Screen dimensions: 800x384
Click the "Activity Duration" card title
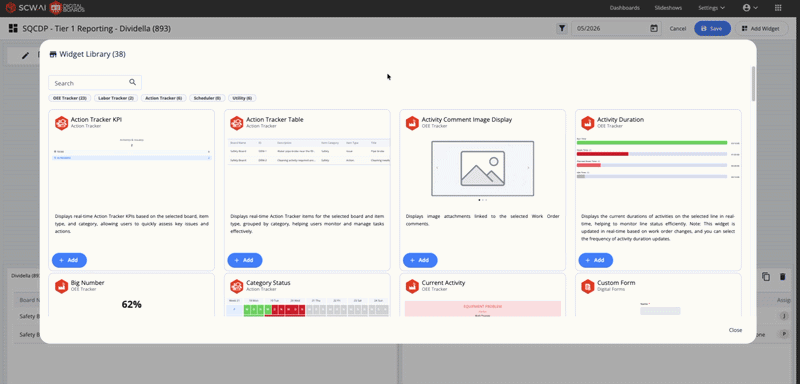click(620, 119)
